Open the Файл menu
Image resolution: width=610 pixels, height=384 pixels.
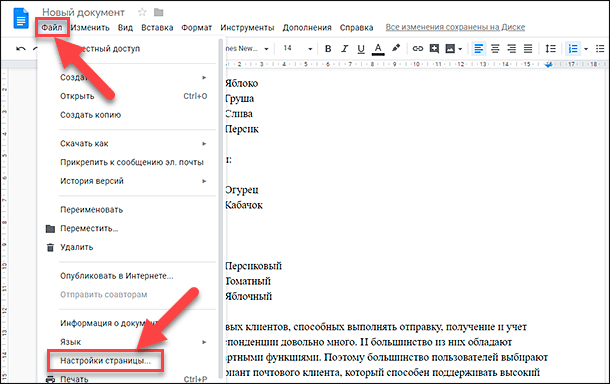pos(52,28)
